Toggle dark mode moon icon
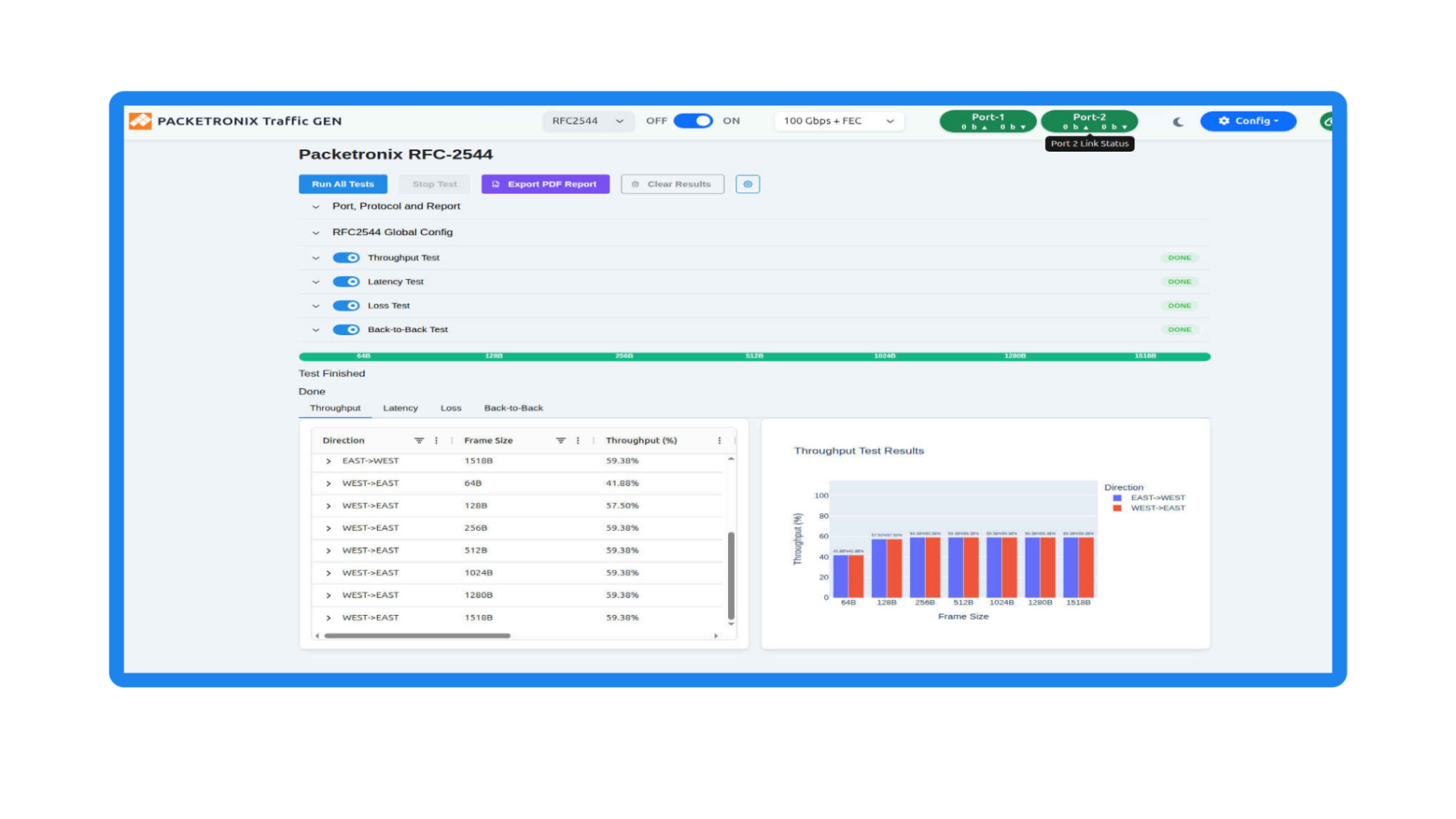Viewport: 1456px width, 819px height. pyautogui.click(x=1178, y=121)
